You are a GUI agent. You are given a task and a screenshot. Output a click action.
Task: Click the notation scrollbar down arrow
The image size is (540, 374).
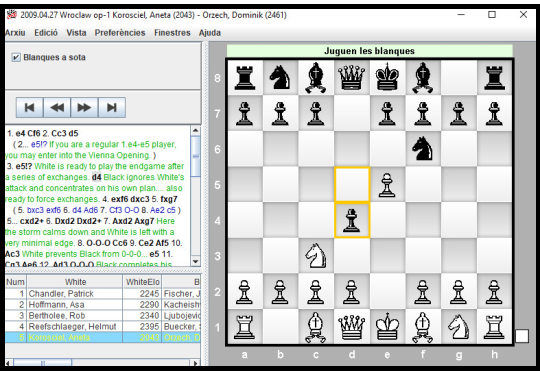pyautogui.click(x=195, y=261)
